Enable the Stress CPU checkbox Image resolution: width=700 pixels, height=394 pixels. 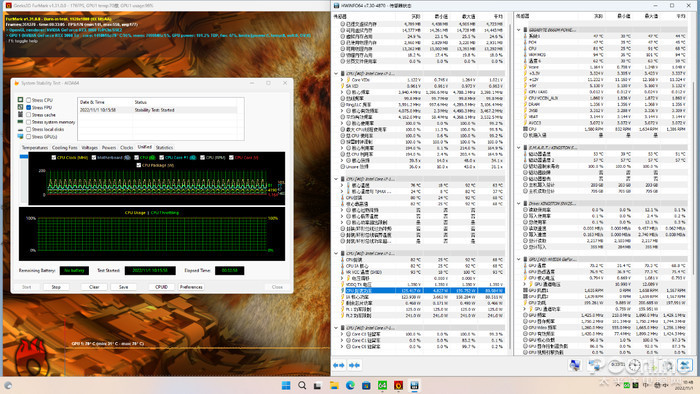pos(29,100)
